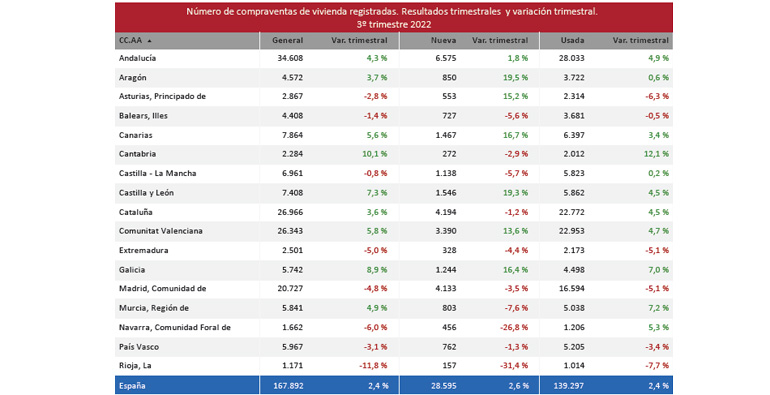Click Balears Usada value 3.681
The height and width of the screenshot is (395, 770).
pos(574,116)
